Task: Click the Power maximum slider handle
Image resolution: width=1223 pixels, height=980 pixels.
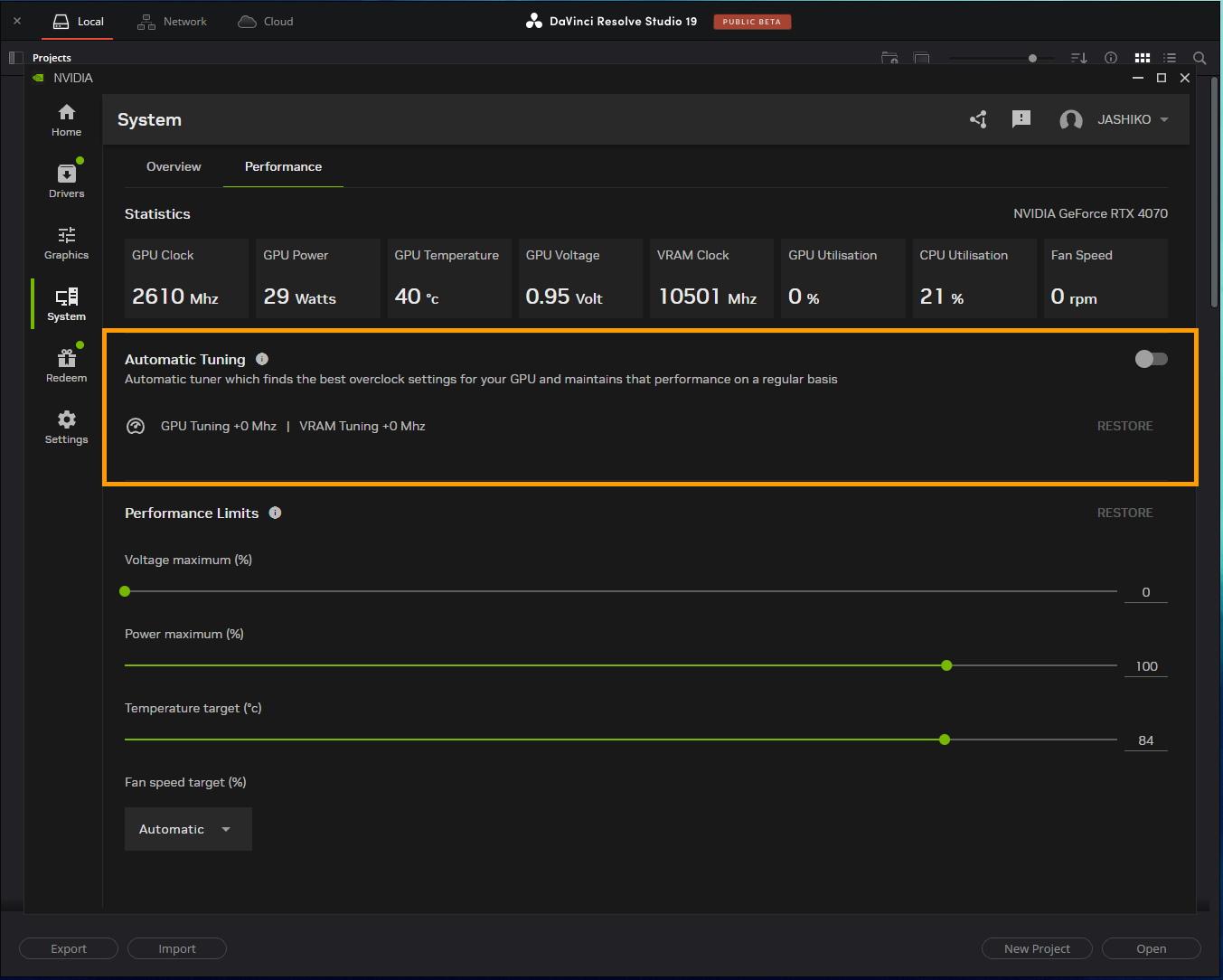Action: point(946,665)
